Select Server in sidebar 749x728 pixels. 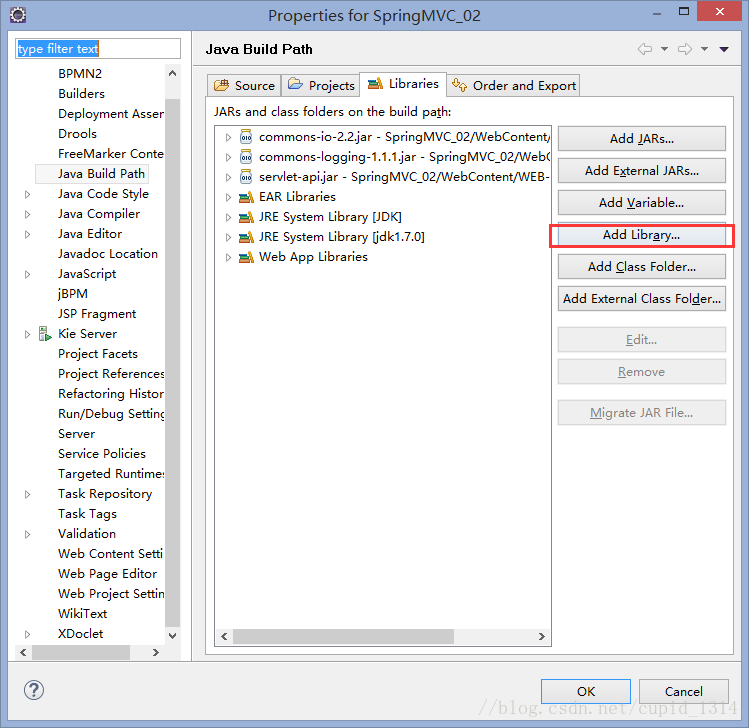point(76,434)
